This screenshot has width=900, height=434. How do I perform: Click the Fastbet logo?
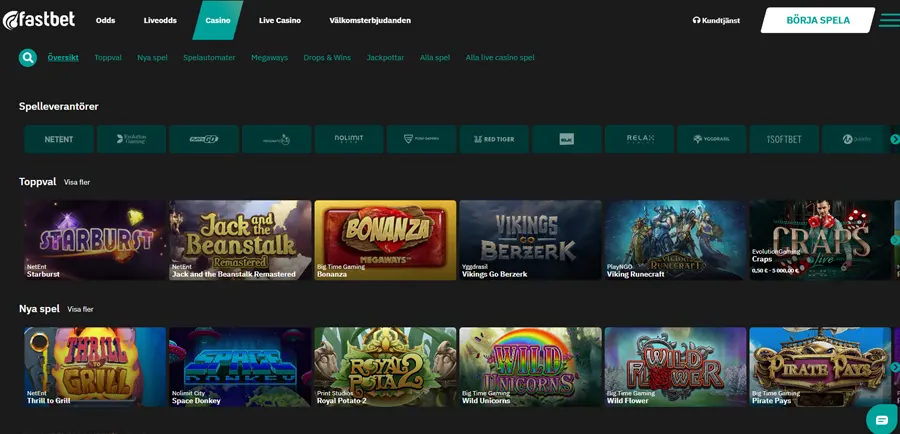click(38, 20)
